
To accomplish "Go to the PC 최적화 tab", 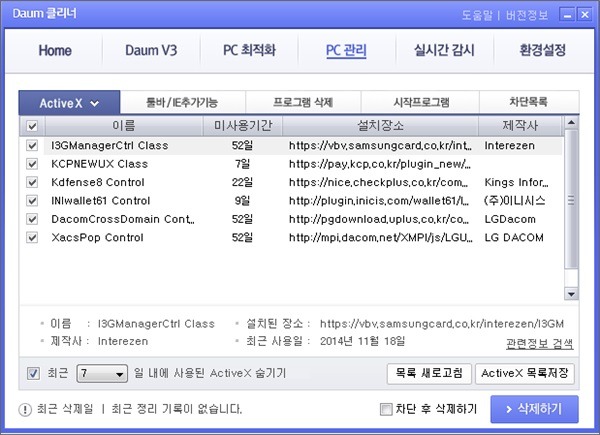I will [x=249, y=51].
